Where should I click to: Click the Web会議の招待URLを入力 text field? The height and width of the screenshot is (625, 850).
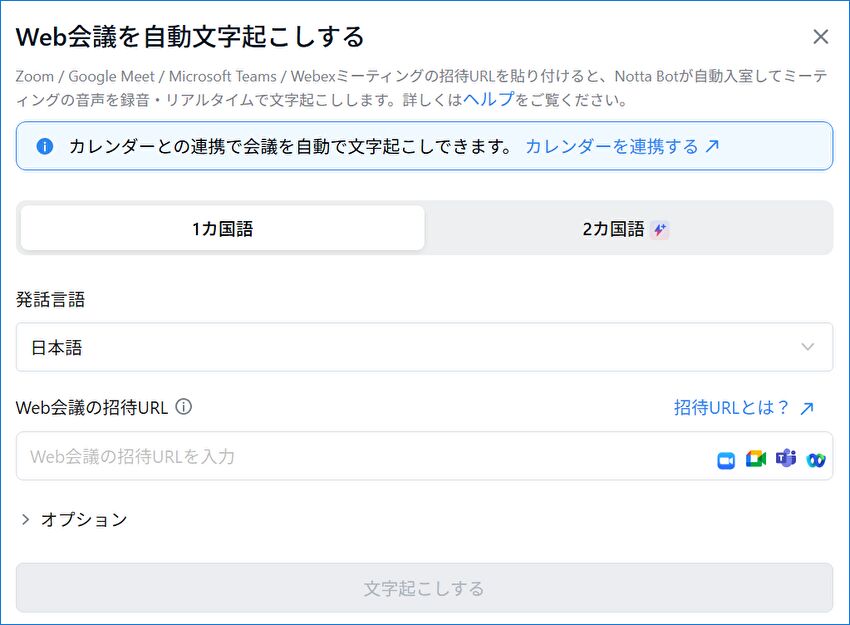(360, 456)
